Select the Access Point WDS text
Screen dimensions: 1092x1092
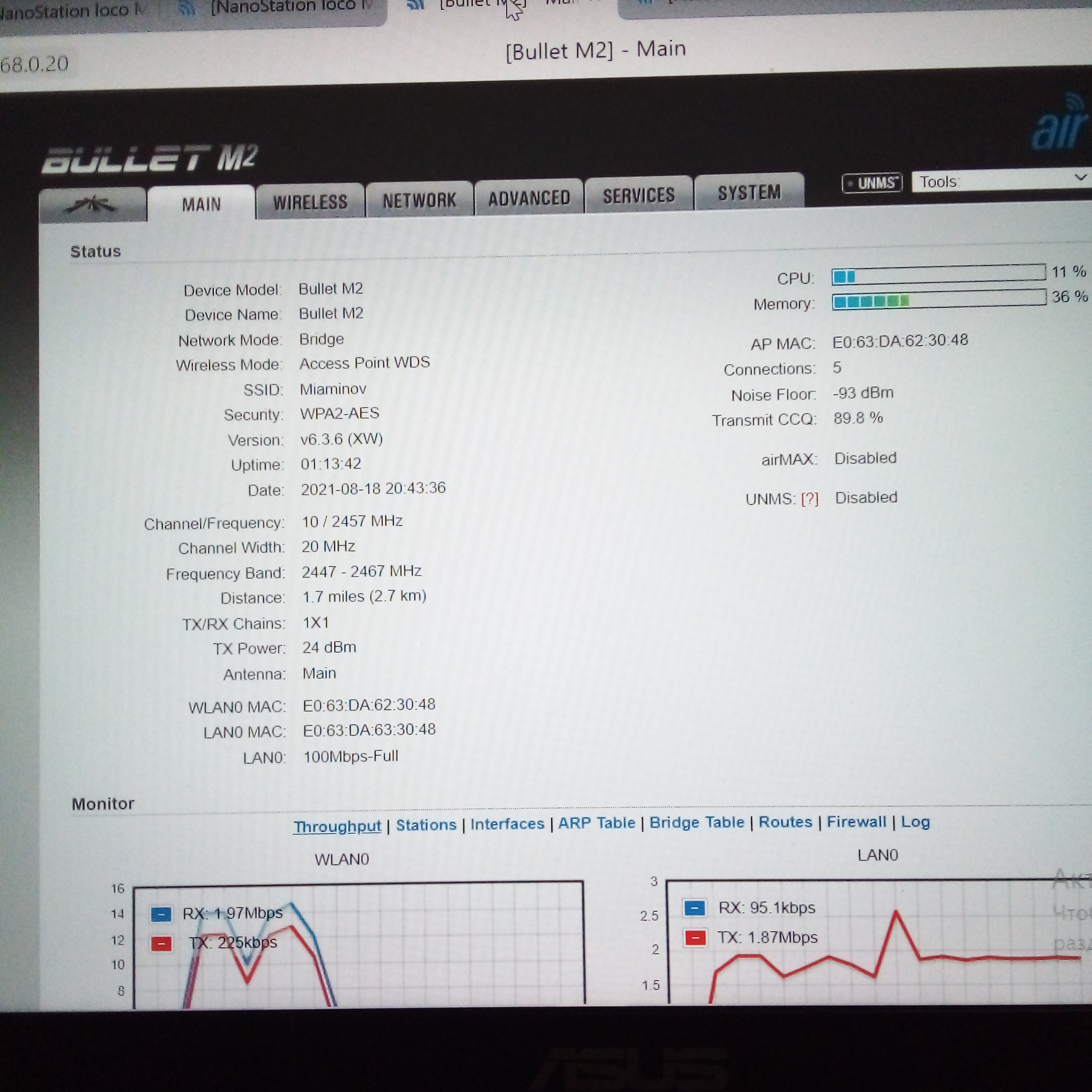pos(364,363)
